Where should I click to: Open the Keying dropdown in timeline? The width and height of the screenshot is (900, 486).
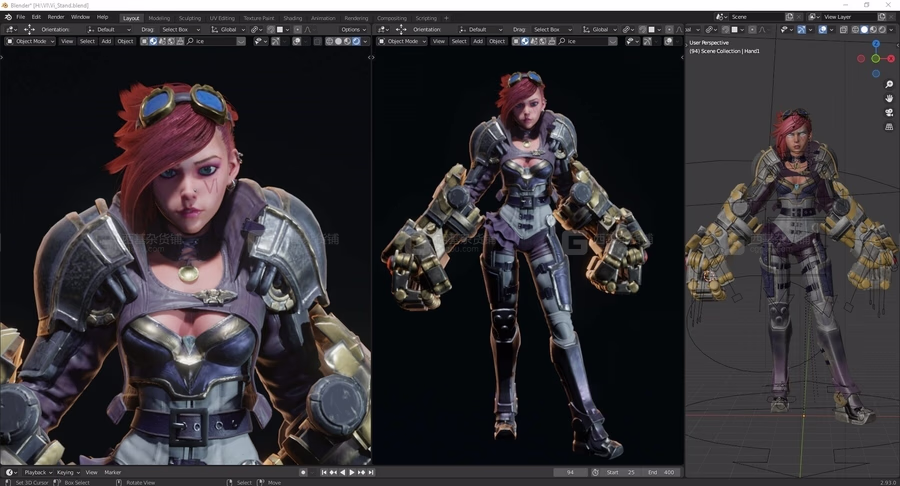pos(68,472)
